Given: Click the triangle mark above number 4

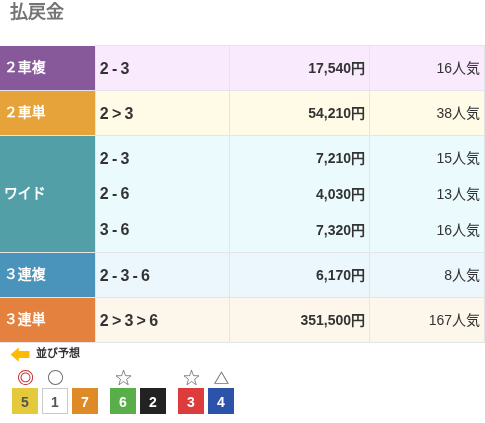Looking at the screenshot, I should (x=221, y=378).
